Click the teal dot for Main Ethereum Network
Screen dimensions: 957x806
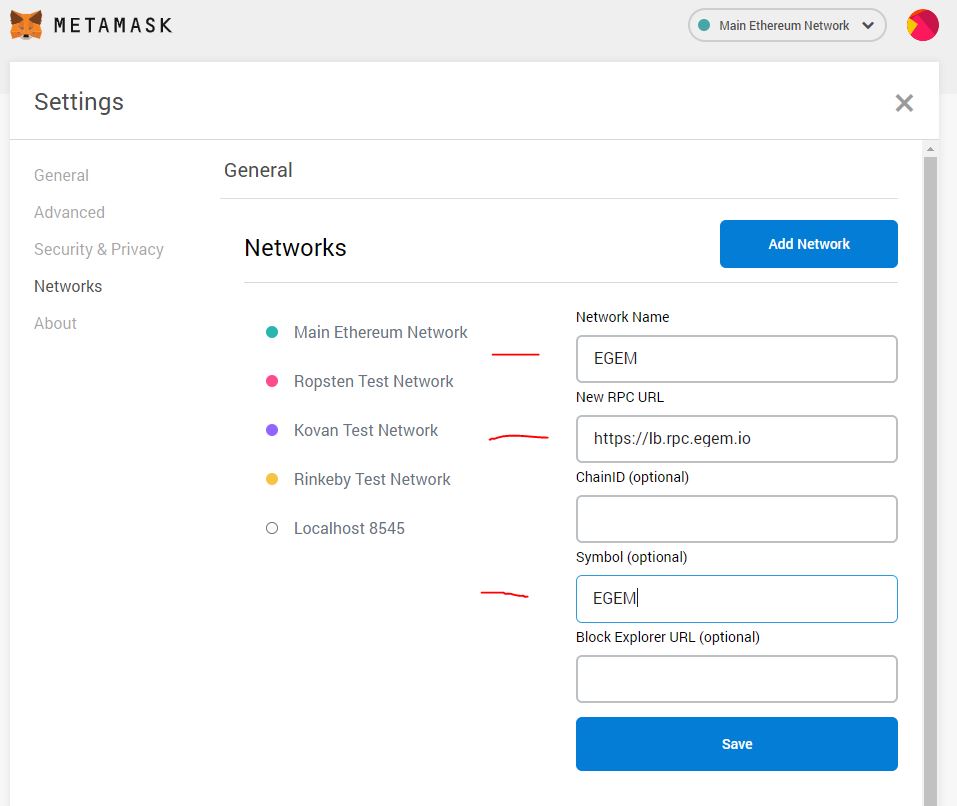point(272,332)
